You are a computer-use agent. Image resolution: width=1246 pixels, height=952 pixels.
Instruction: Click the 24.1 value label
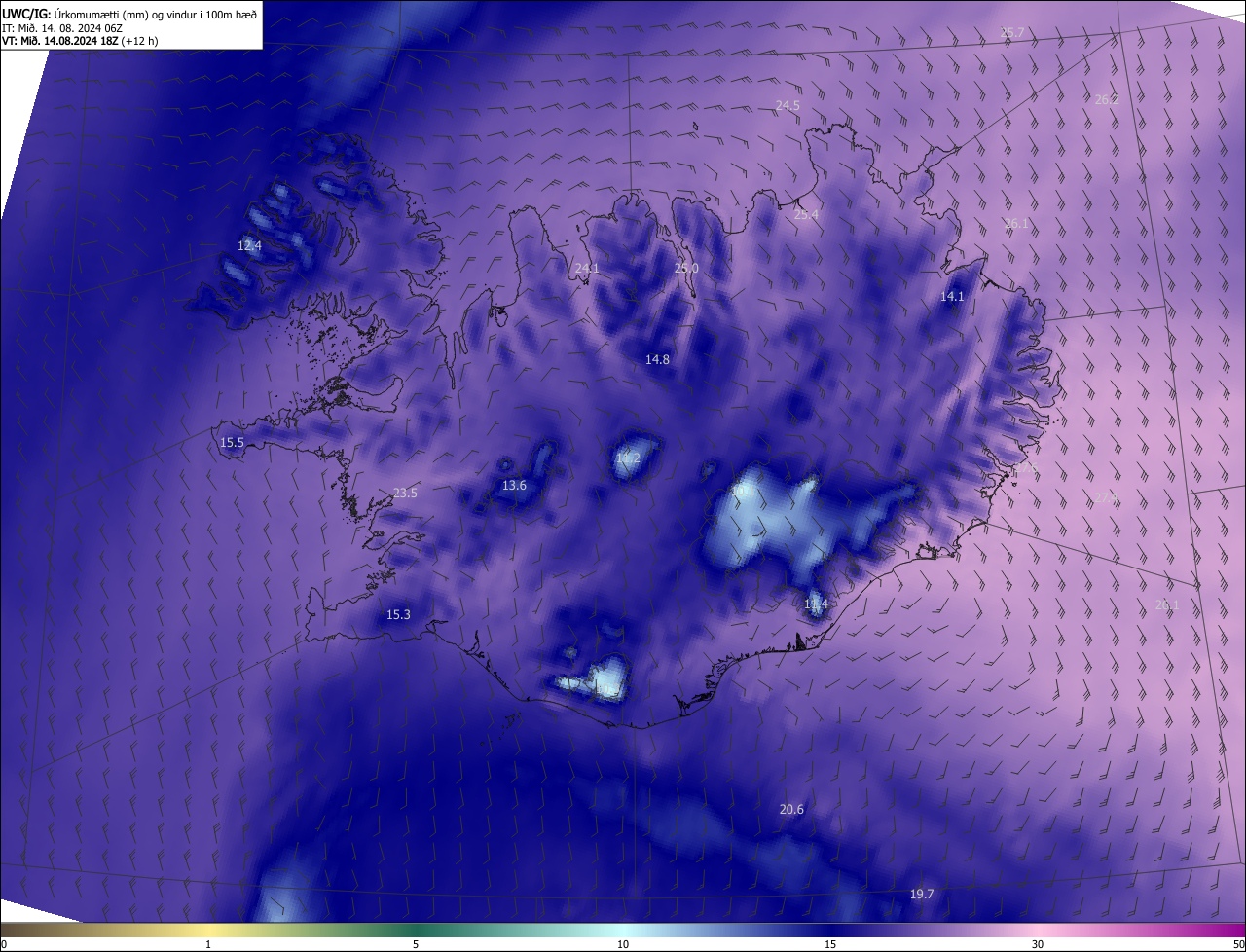click(587, 268)
